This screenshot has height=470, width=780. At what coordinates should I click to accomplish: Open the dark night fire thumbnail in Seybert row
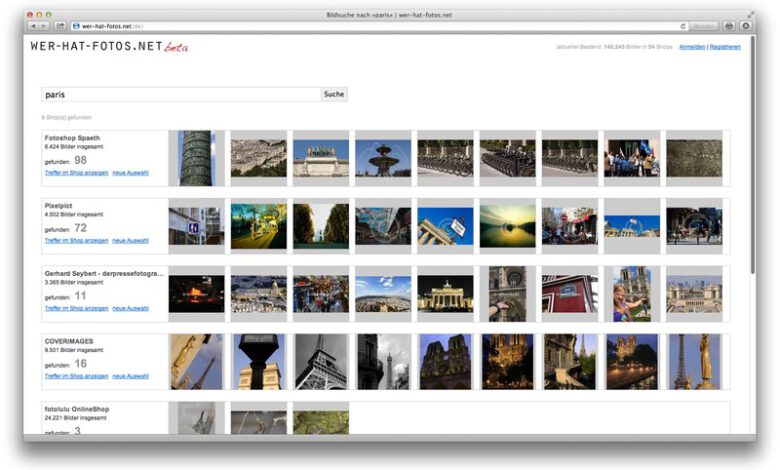pos(196,294)
